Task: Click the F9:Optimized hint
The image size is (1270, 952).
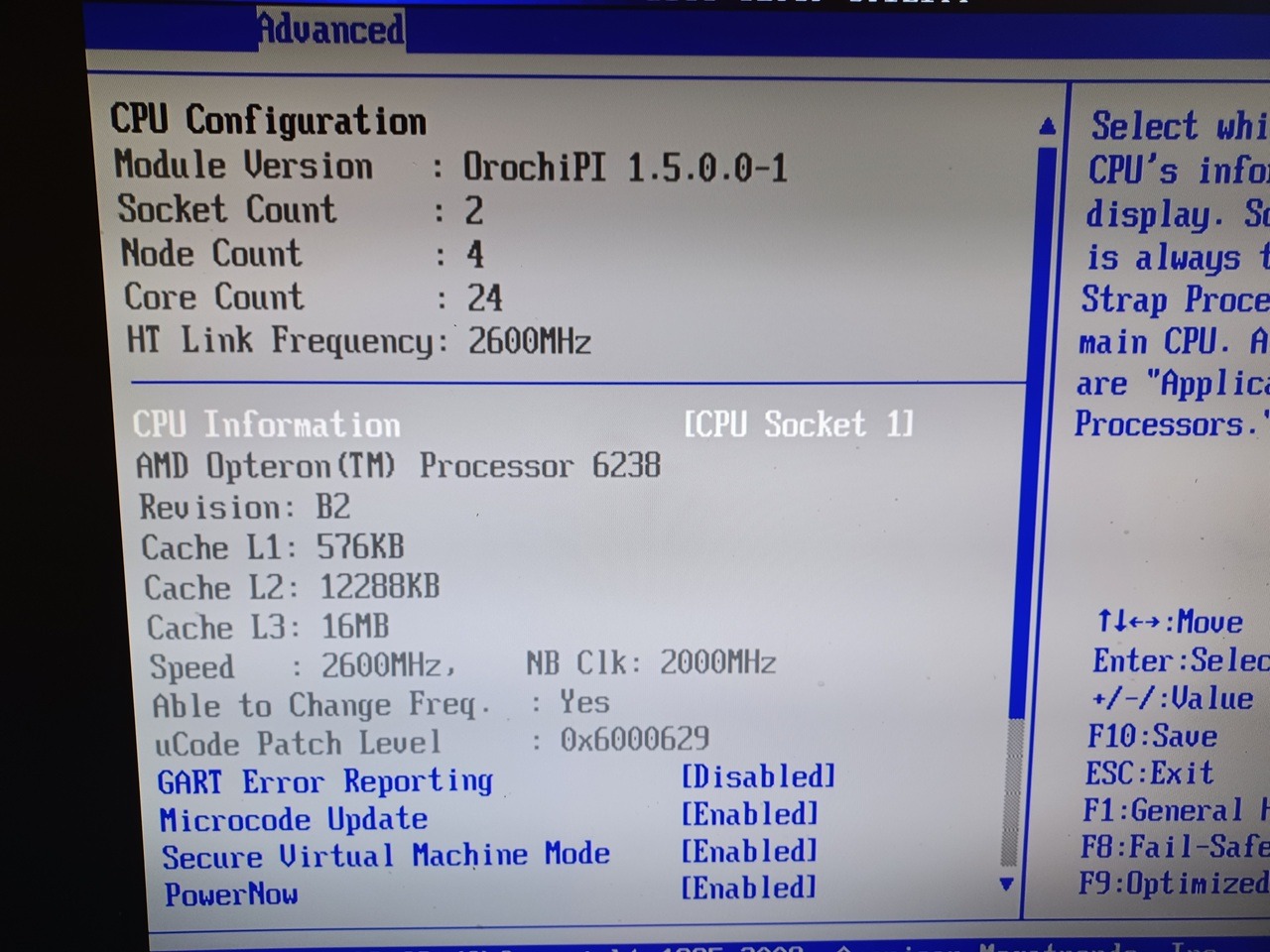Action: click(1174, 882)
